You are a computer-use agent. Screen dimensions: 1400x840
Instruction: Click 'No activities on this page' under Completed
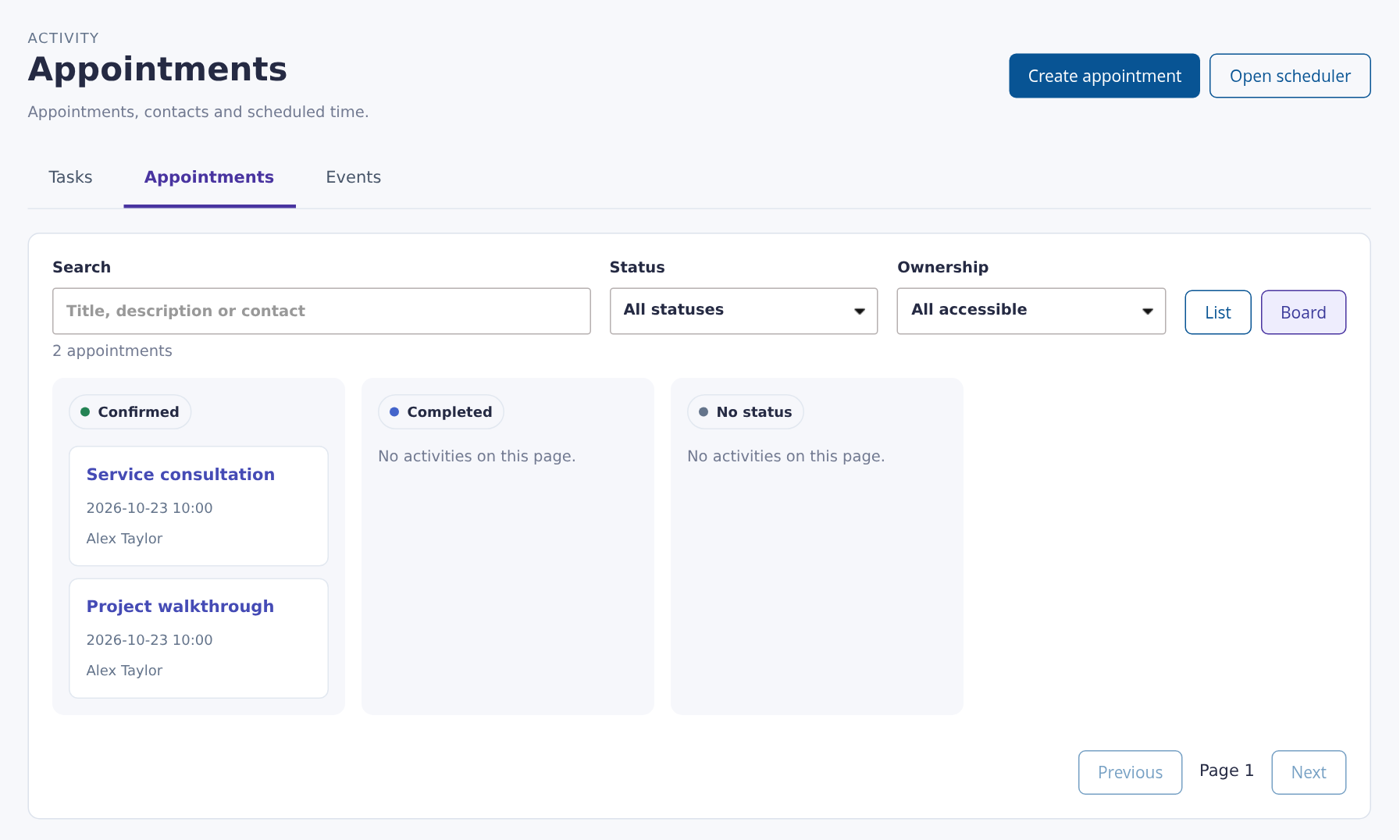point(477,457)
